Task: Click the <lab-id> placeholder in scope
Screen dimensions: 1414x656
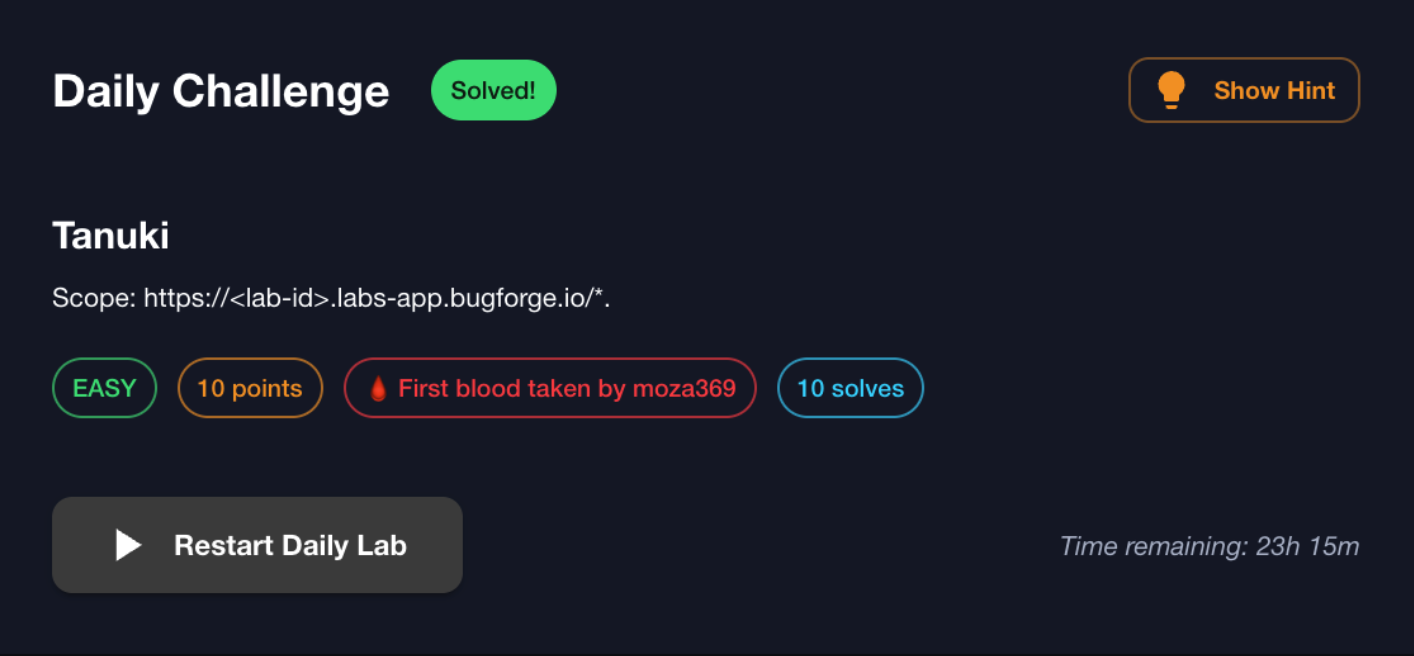Action: pos(283,297)
